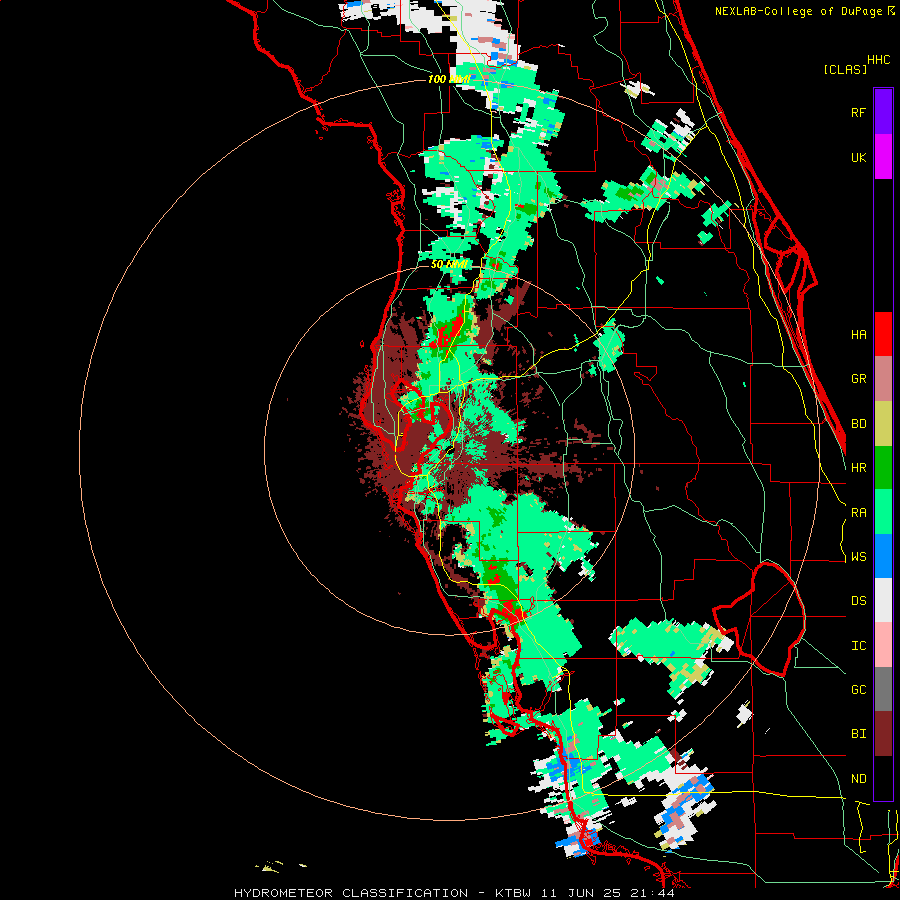Click the 100 NMI range ring label

click(x=449, y=79)
